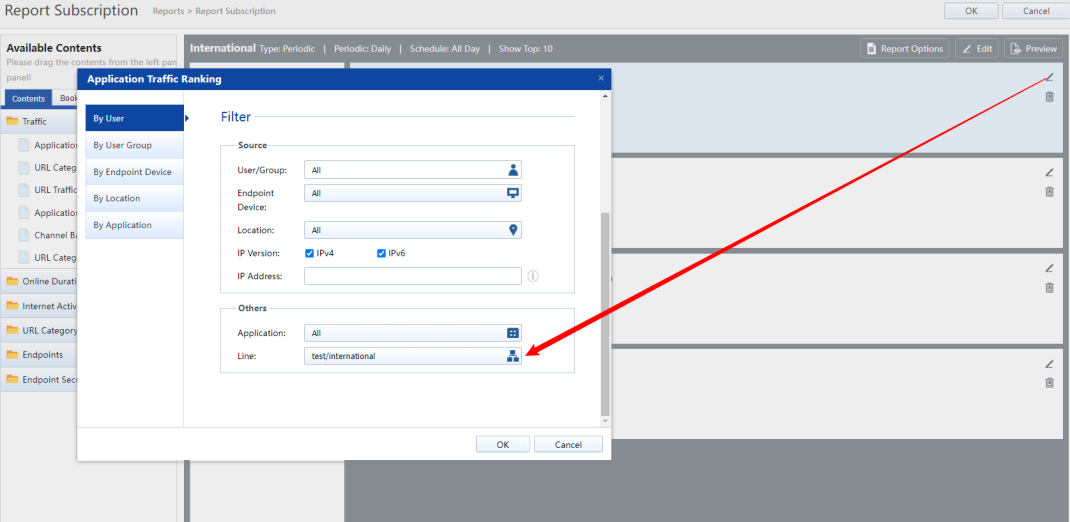This screenshot has height=522, width=1070.
Task: Click the trash delete icon on first report item
Action: (1049, 97)
